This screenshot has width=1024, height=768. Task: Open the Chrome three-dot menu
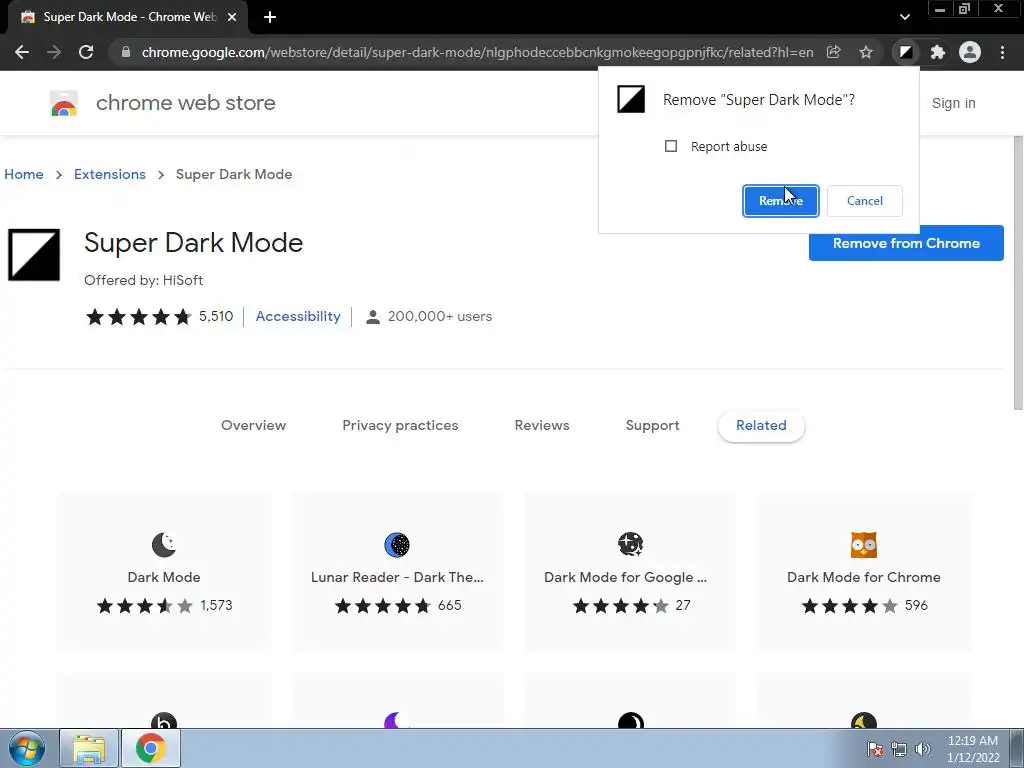(1002, 52)
